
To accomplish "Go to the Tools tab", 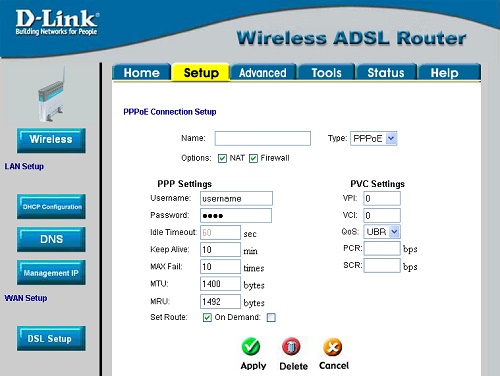I will click(326, 72).
